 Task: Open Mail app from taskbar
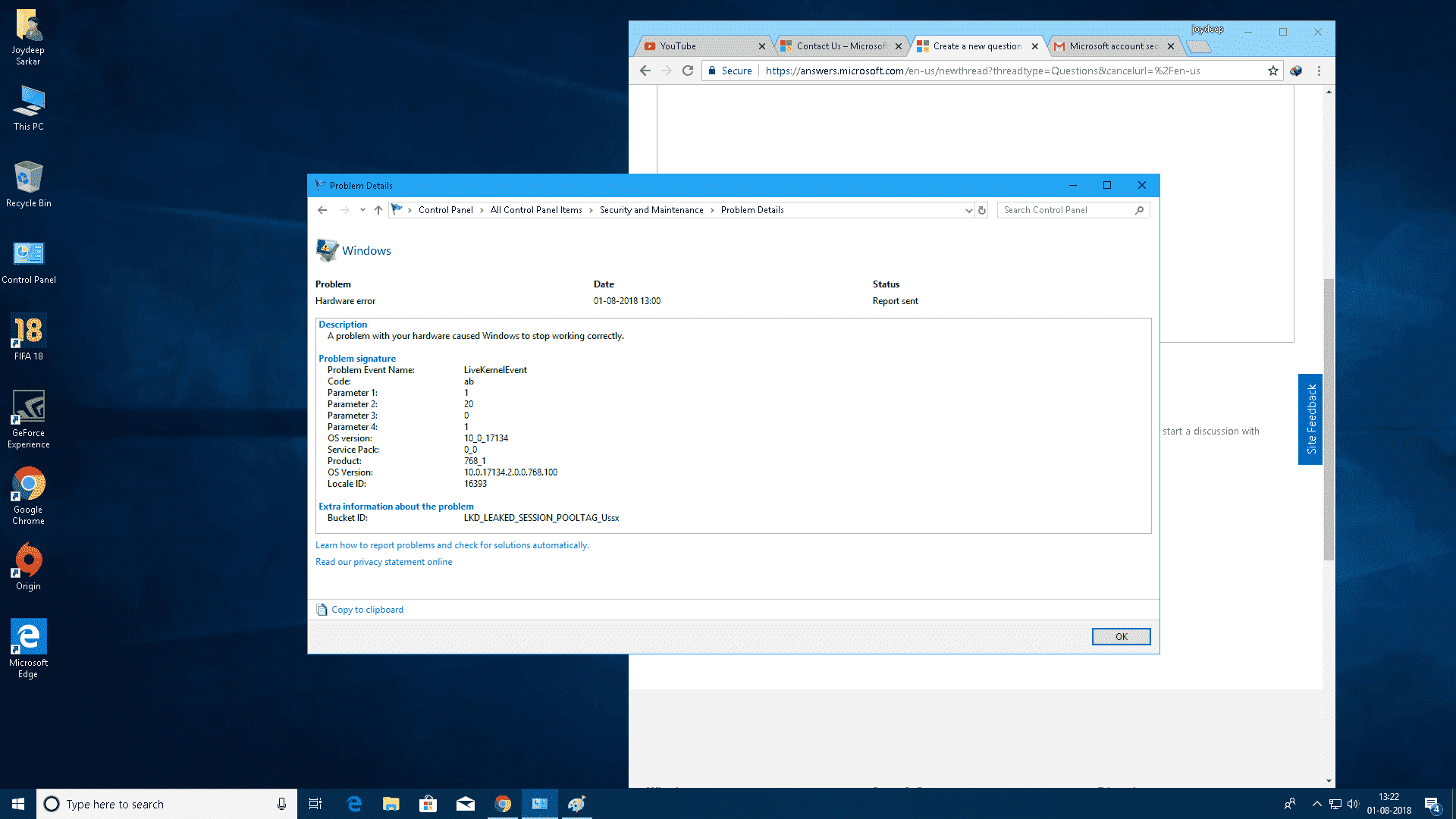pyautogui.click(x=465, y=804)
